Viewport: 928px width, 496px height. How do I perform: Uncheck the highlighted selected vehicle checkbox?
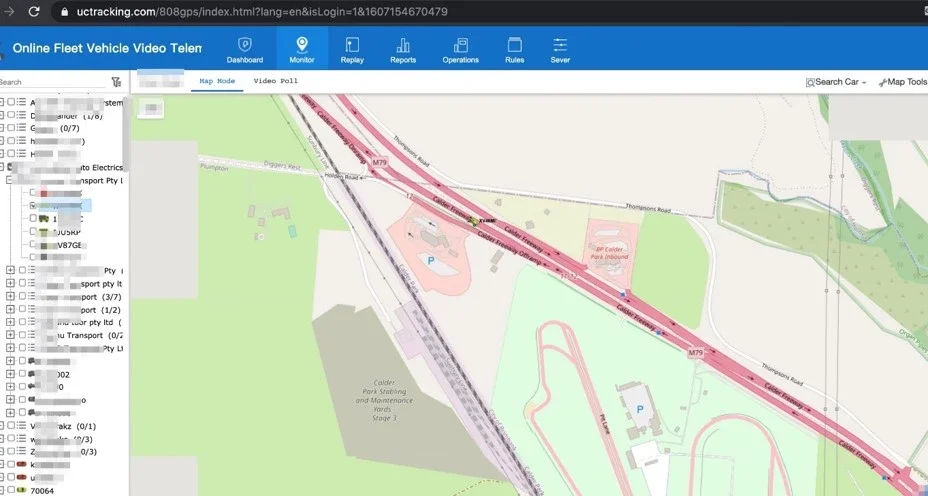click(x=33, y=205)
